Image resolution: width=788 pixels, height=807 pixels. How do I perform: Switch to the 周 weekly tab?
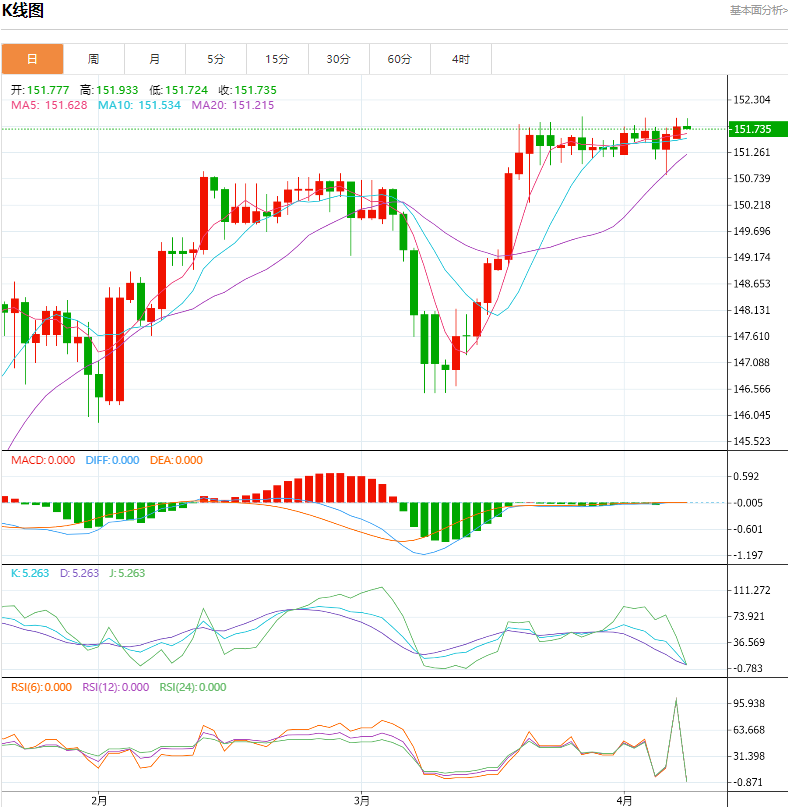[93, 59]
